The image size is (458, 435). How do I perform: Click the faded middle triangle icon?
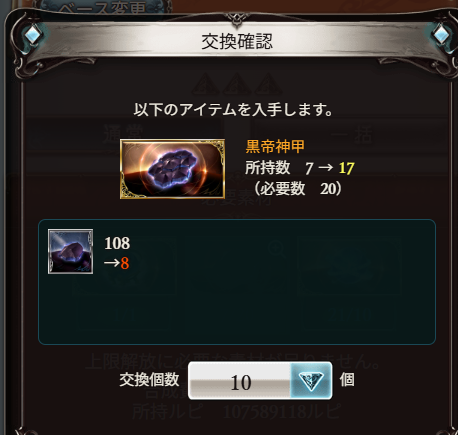(237, 84)
